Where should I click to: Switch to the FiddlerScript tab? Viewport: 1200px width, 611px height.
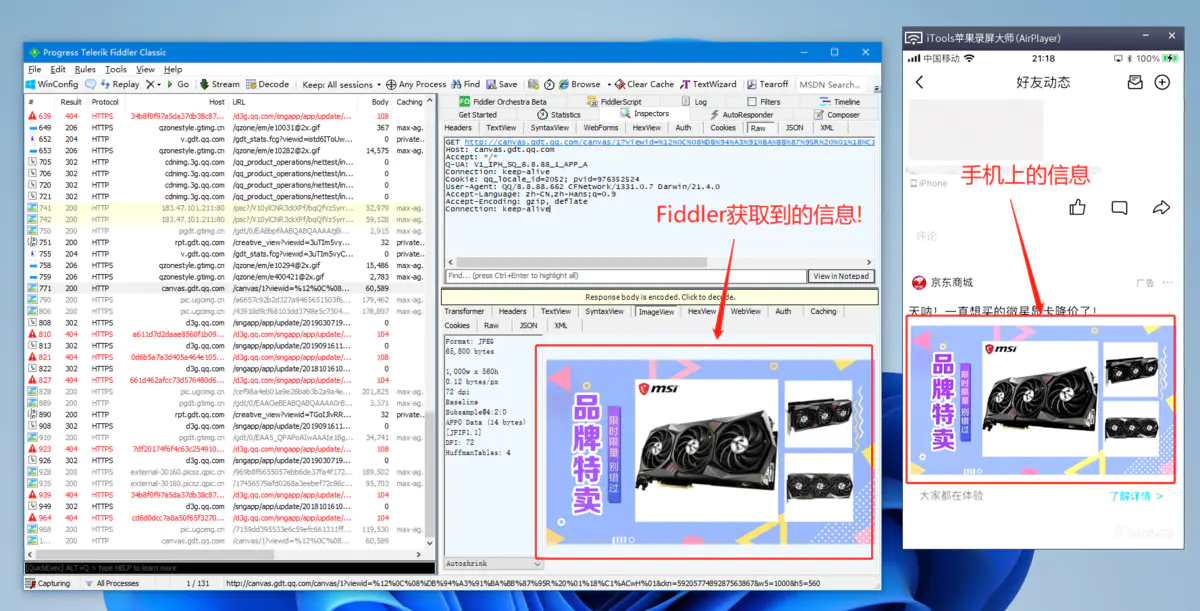click(x=612, y=102)
